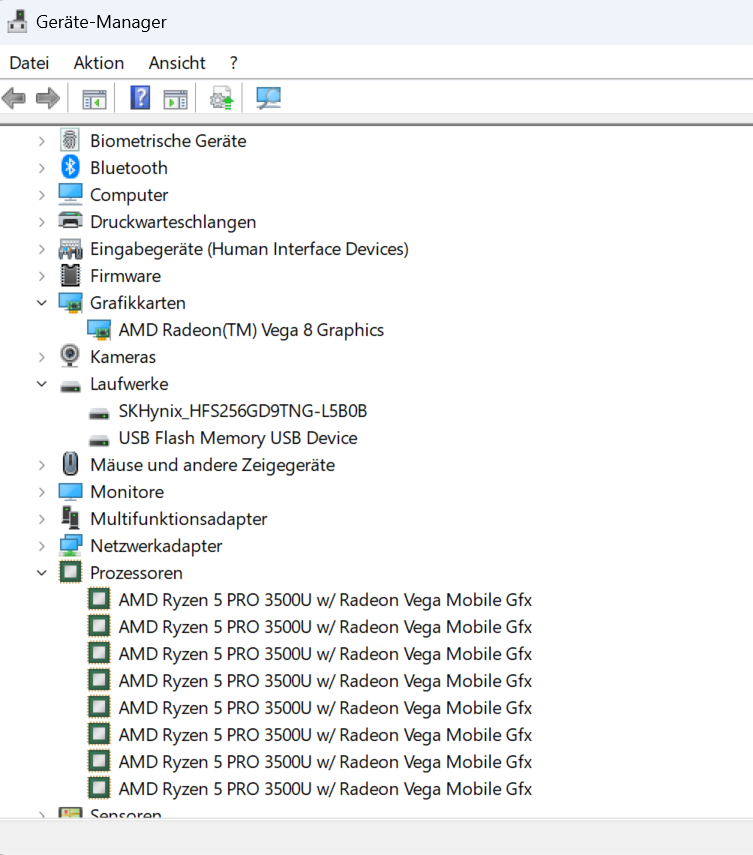Image resolution: width=753 pixels, height=855 pixels.
Task: Click the Multifunktionsadapter category icon
Action: 70,518
